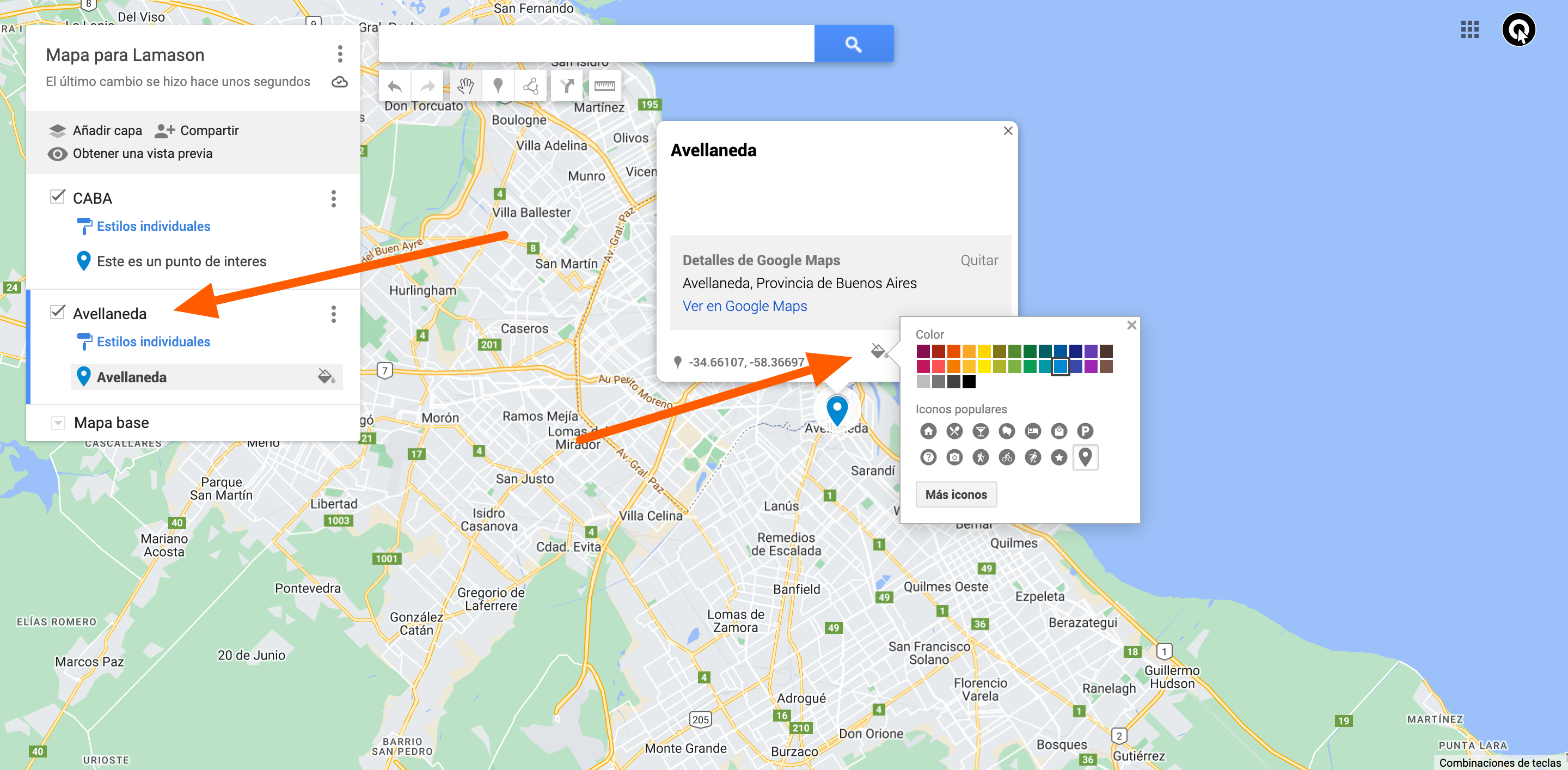Pick the black color swatch

tap(969, 382)
